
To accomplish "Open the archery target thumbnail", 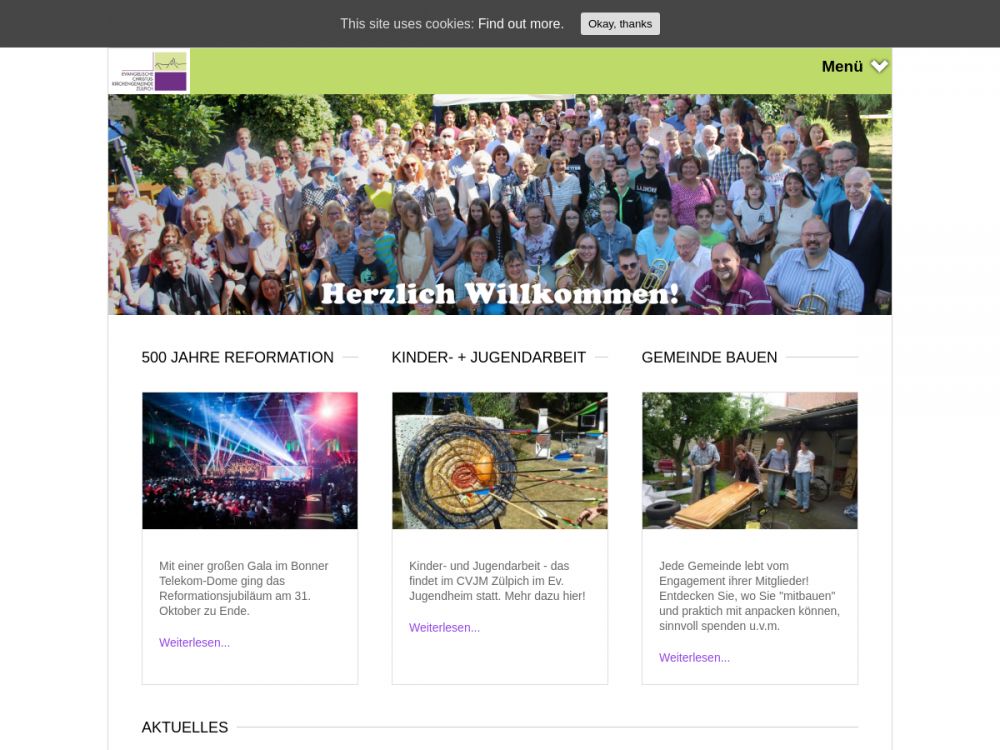I will point(500,460).
